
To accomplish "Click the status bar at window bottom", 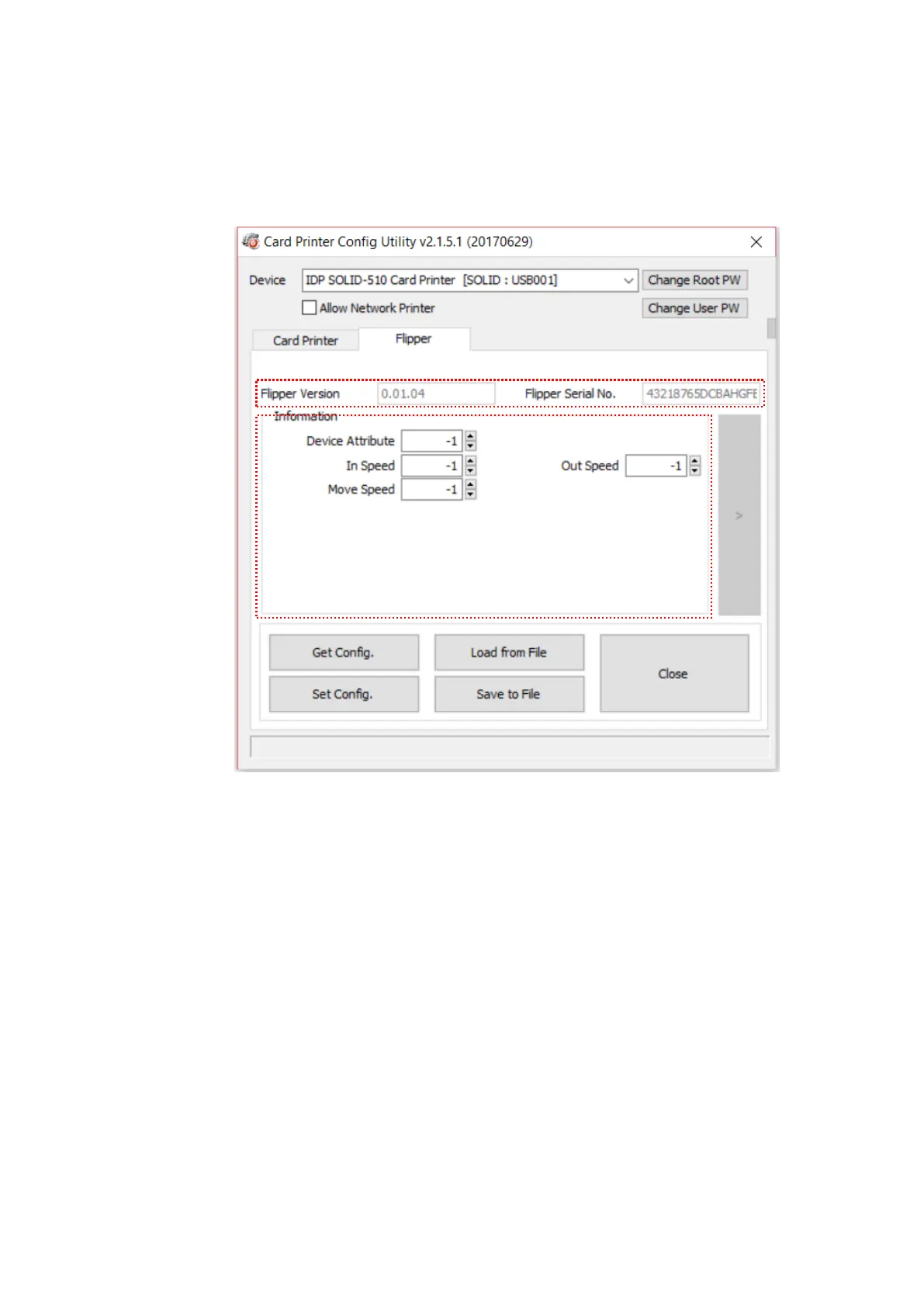I will (509, 747).
